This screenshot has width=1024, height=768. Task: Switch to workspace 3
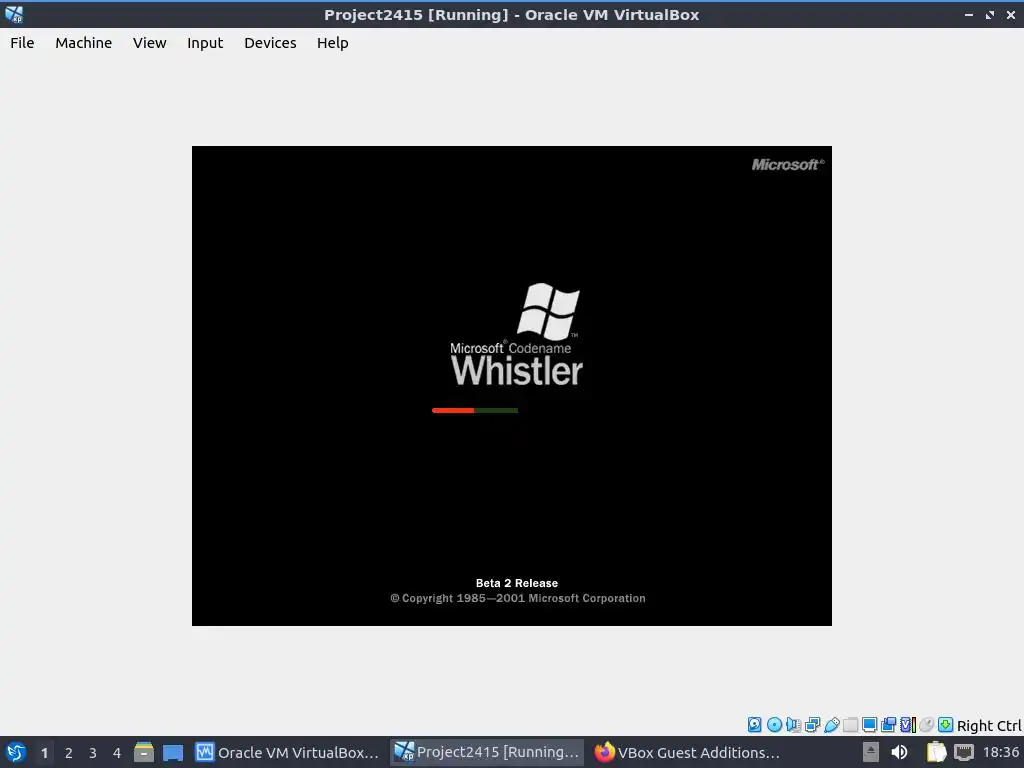click(x=93, y=753)
